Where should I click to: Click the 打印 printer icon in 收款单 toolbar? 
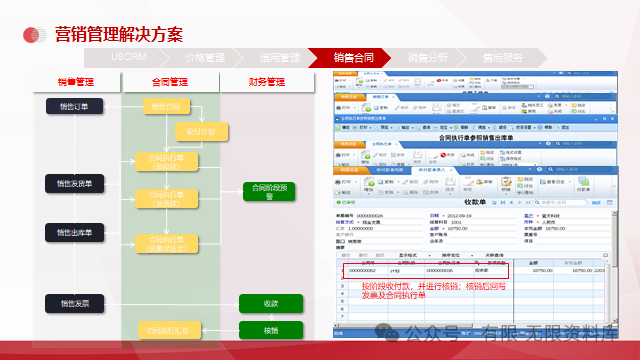(338, 182)
